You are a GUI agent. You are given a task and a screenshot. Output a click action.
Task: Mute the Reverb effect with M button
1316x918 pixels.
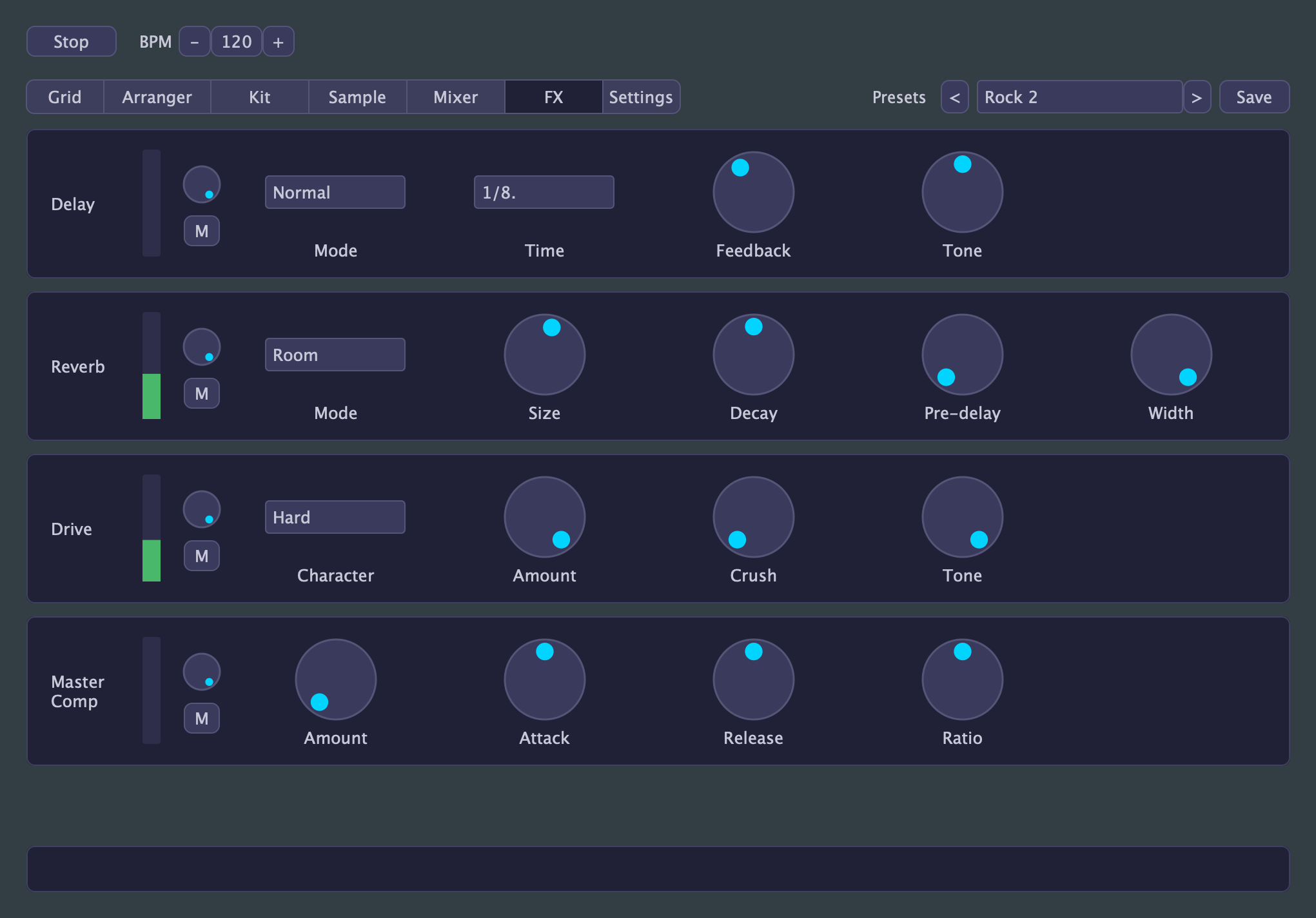(202, 394)
